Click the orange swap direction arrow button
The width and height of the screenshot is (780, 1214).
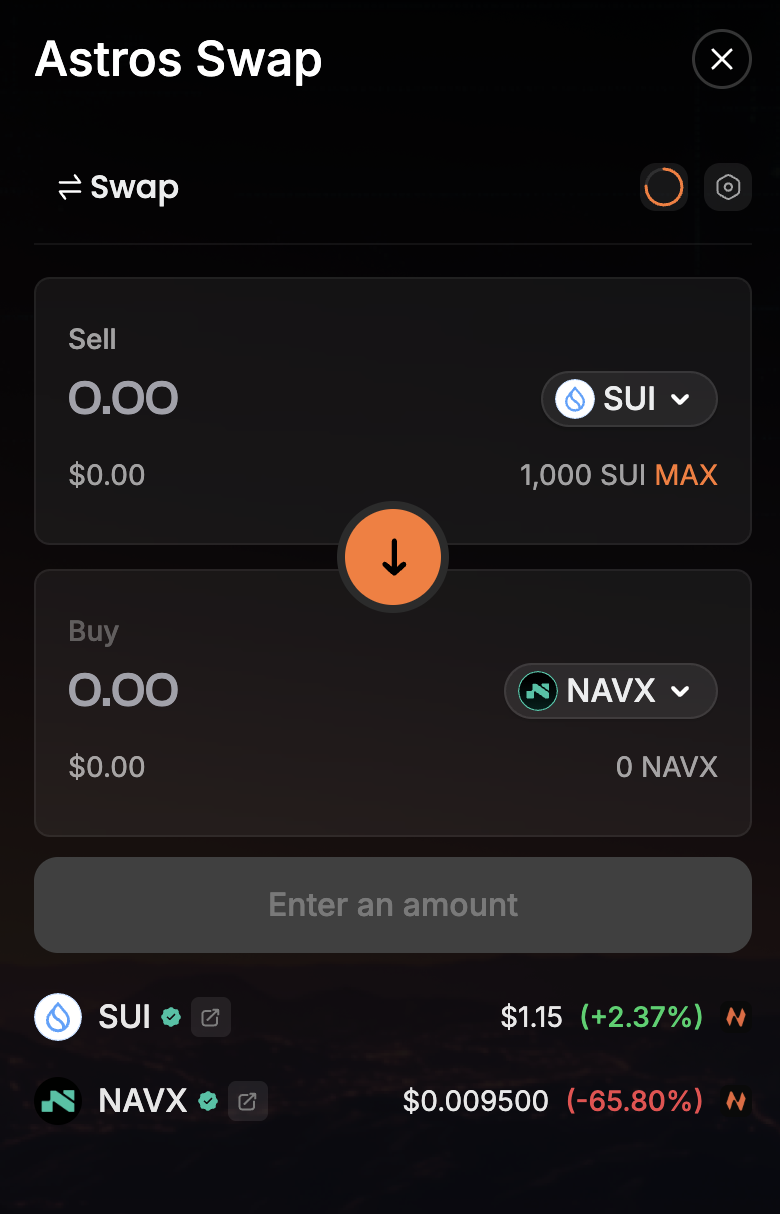393,558
